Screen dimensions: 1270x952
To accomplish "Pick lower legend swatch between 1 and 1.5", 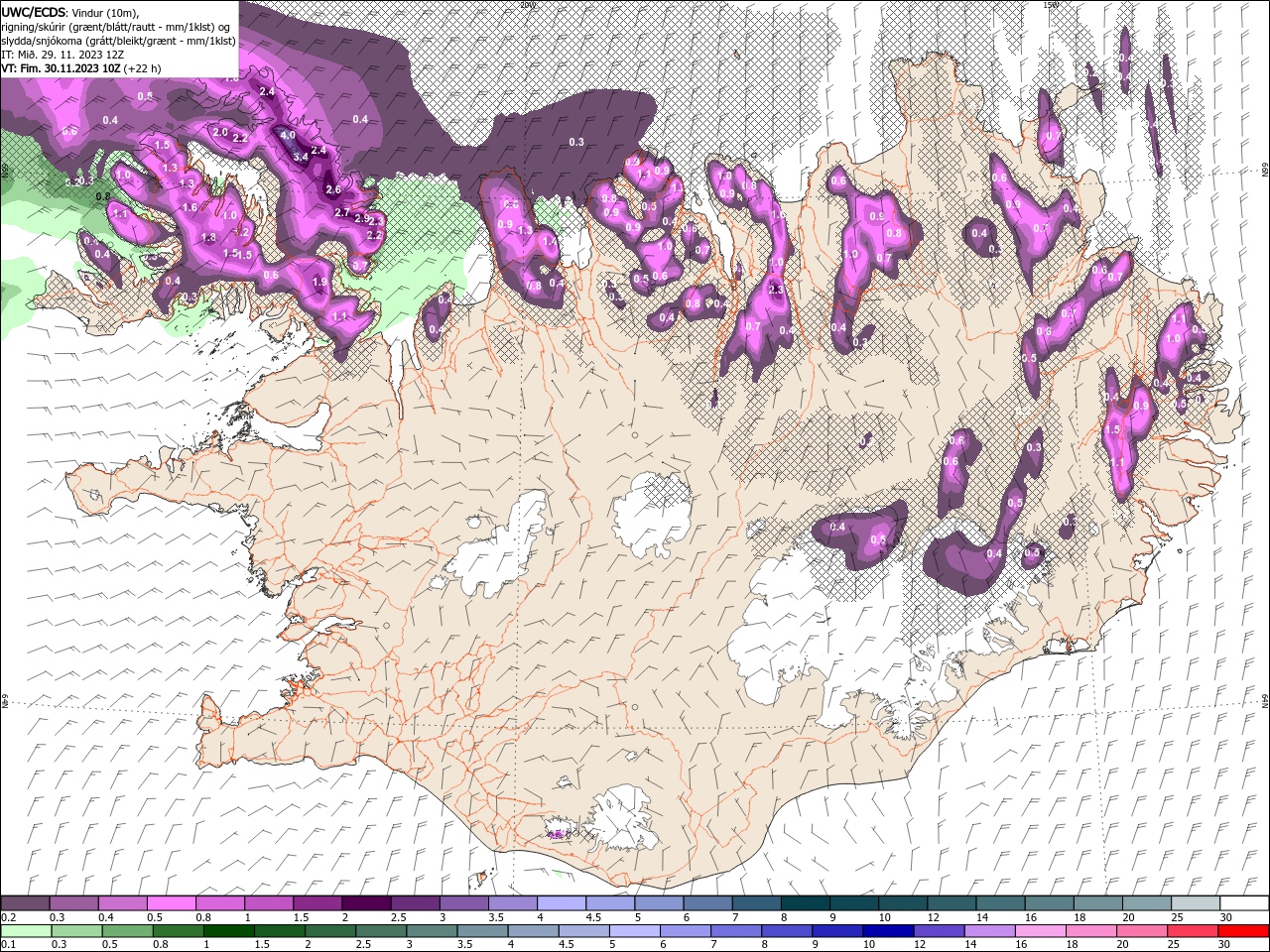I will tap(228, 930).
